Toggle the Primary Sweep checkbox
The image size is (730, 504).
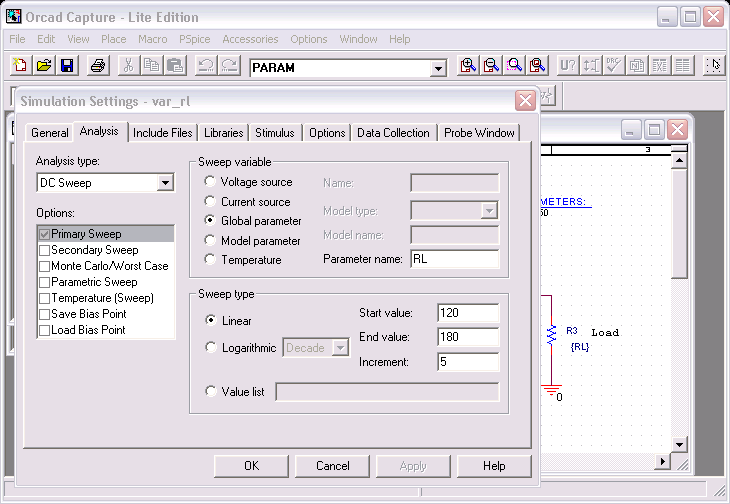click(x=45, y=234)
